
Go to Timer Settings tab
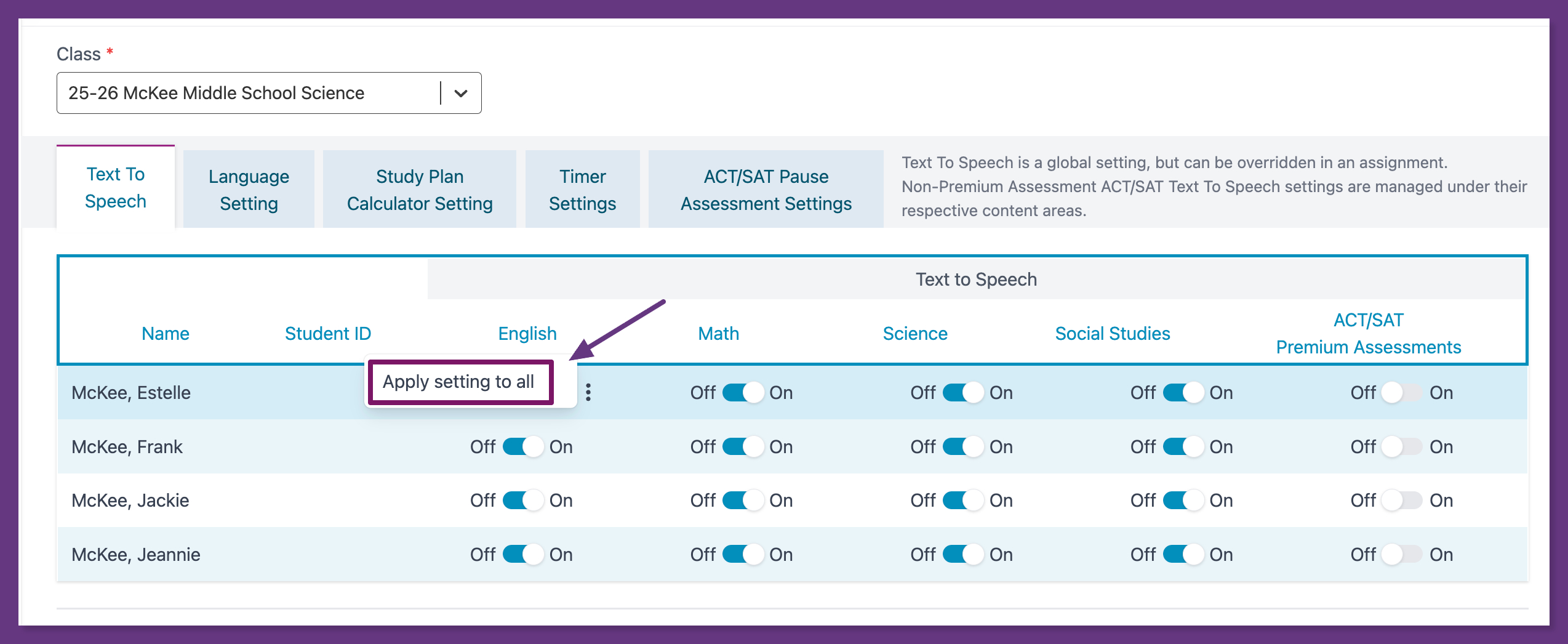click(582, 190)
